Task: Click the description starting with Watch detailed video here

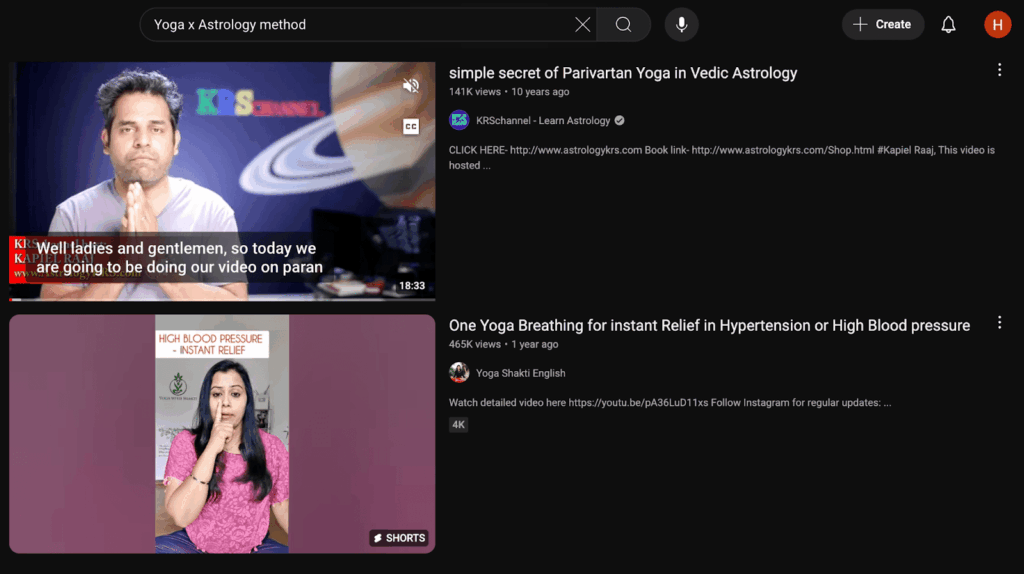Action: 670,403
